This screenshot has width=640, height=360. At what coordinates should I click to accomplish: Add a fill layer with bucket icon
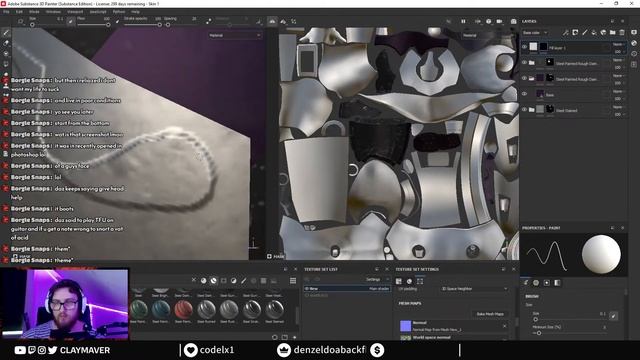coord(594,33)
